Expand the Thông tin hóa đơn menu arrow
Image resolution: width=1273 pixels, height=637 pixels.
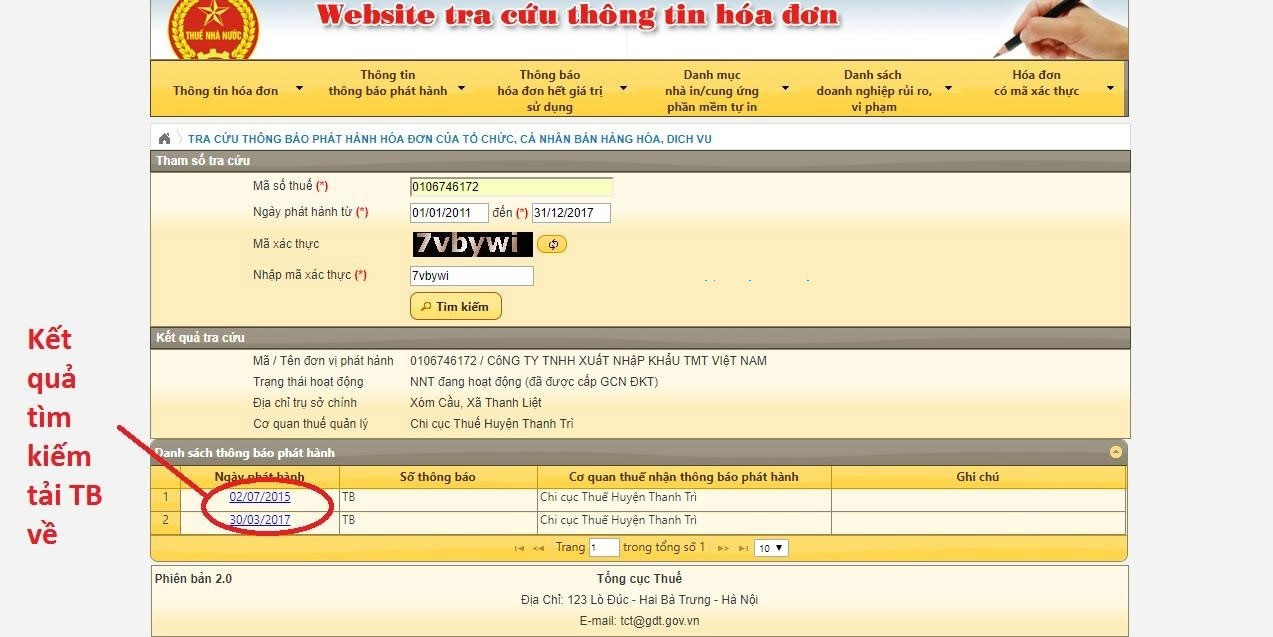(299, 88)
